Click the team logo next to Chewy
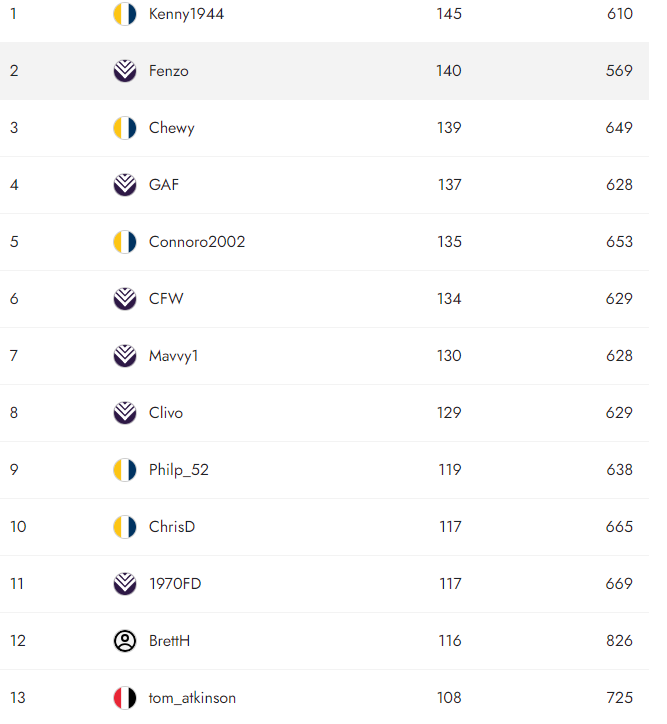Image resolution: width=667 pixels, height=724 pixels. click(x=124, y=128)
